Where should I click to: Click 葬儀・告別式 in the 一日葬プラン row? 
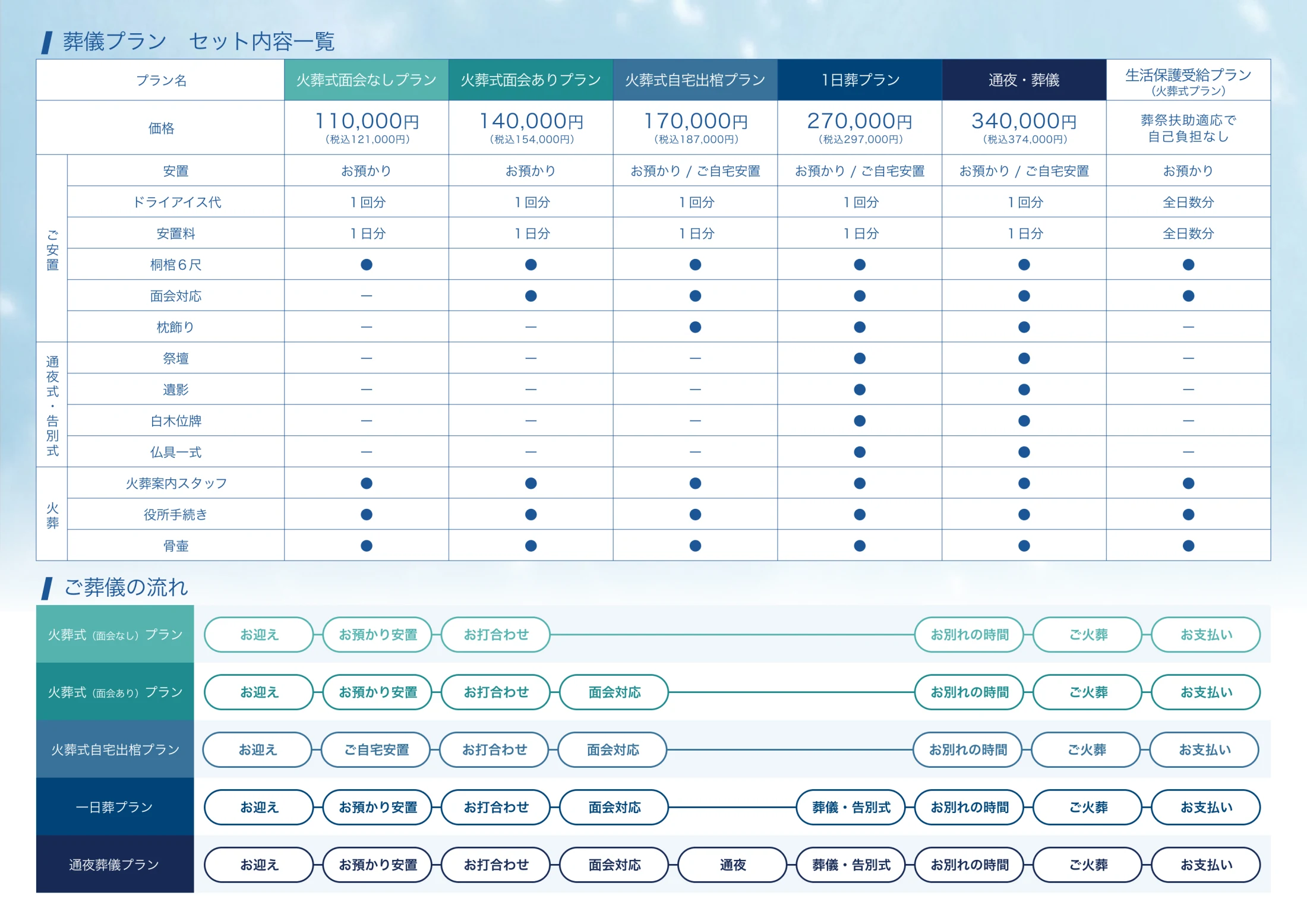pos(851,807)
